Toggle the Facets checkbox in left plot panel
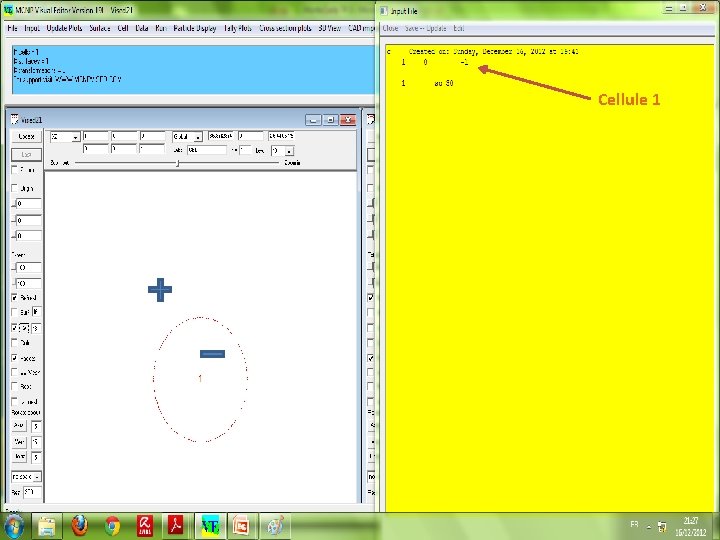The width and height of the screenshot is (720, 540). (15, 358)
